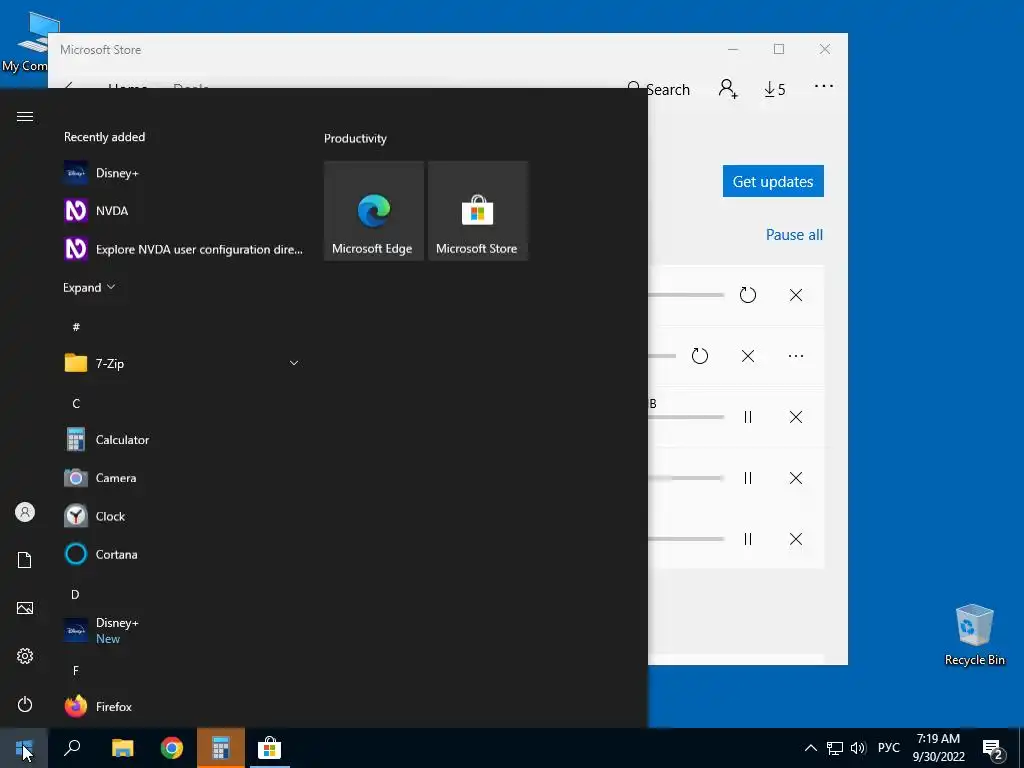The width and height of the screenshot is (1024, 768).
Task: Open Google Chrome from the taskbar
Action: 172,748
